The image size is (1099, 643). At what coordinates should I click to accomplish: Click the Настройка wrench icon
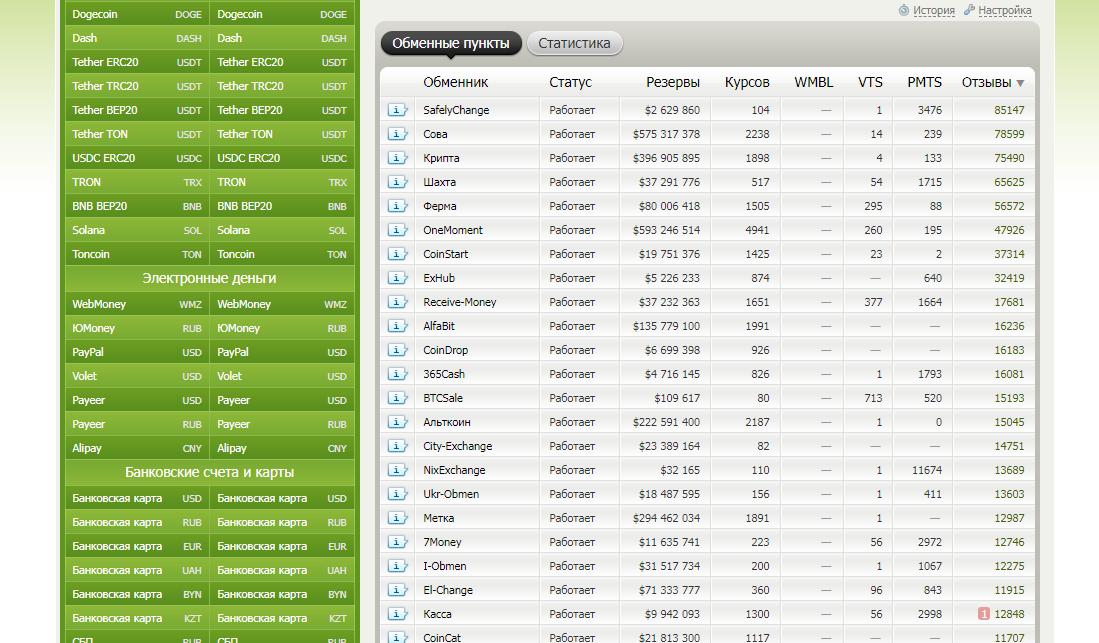(969, 10)
